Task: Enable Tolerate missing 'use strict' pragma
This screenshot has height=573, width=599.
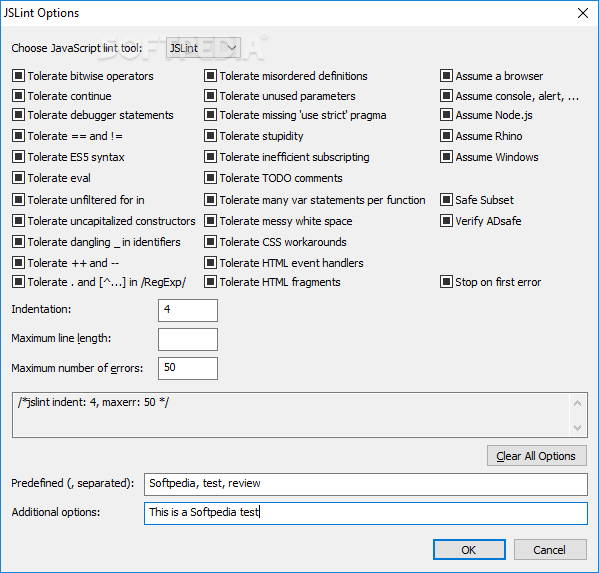Action: (210, 115)
